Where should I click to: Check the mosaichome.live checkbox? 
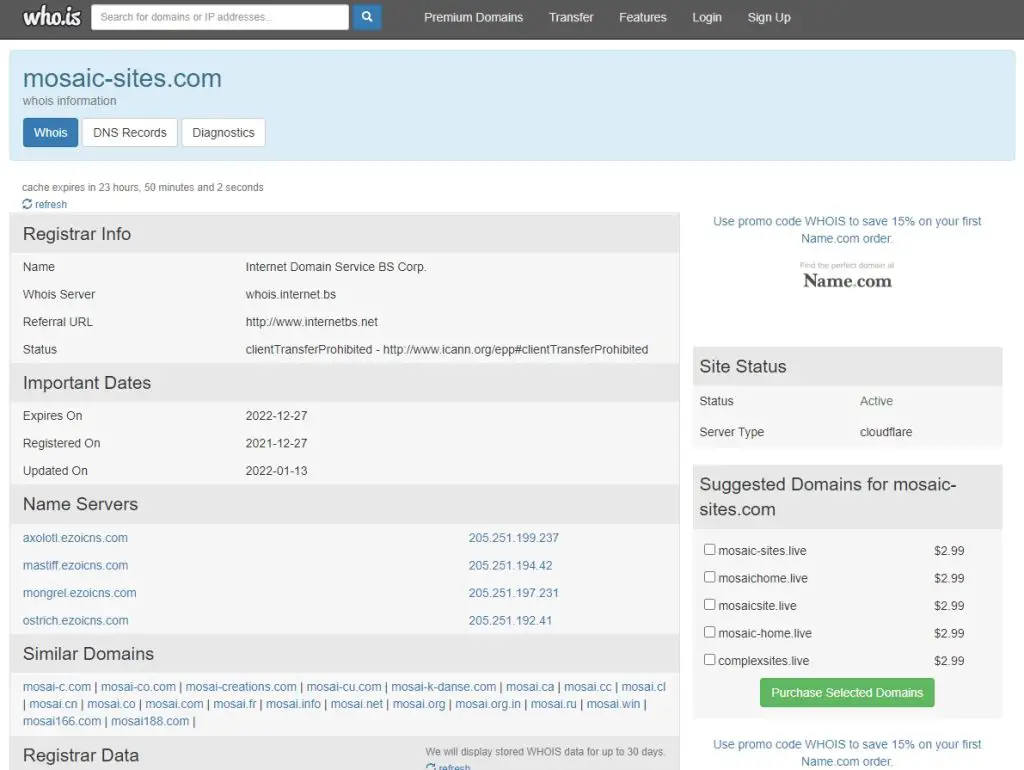coord(709,577)
